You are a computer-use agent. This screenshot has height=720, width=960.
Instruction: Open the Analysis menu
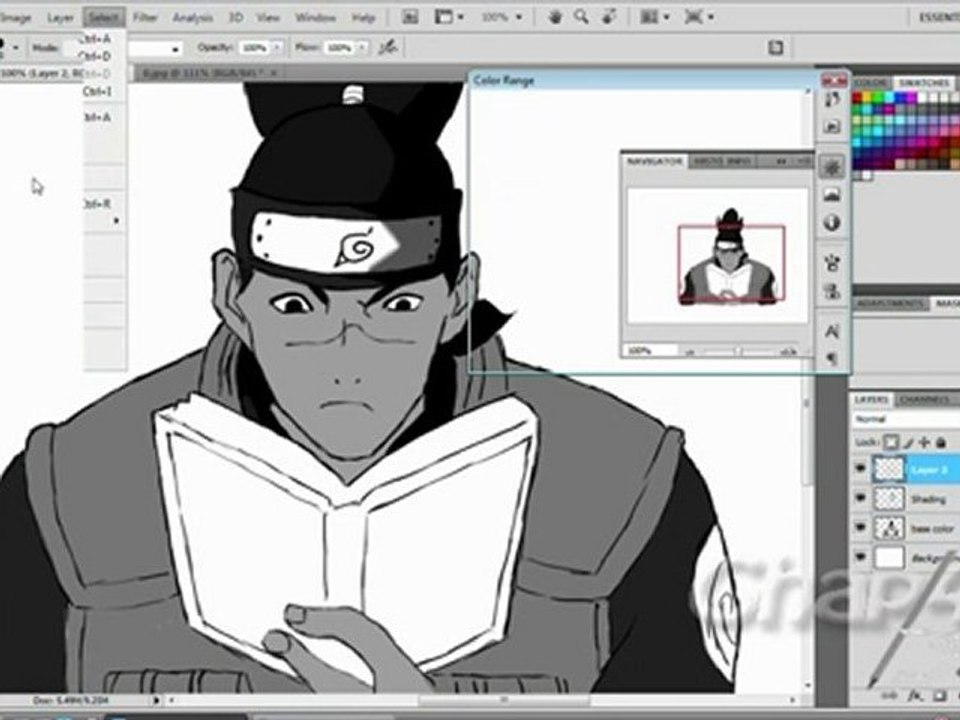tap(192, 18)
